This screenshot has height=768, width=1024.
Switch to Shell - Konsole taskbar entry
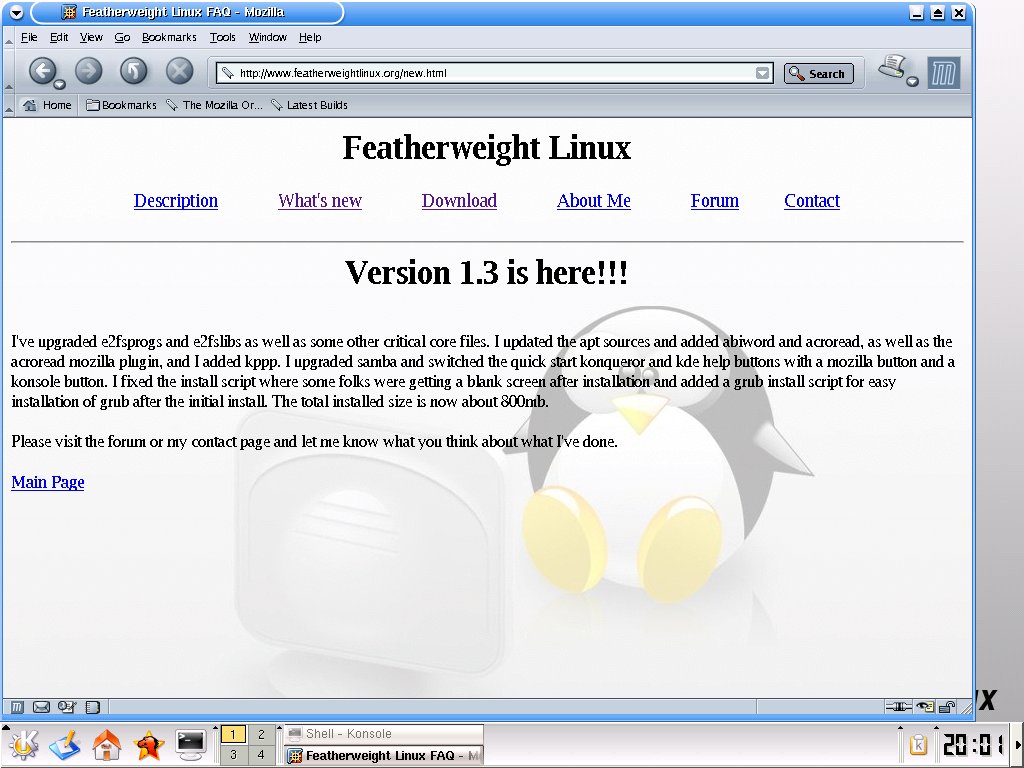[384, 734]
